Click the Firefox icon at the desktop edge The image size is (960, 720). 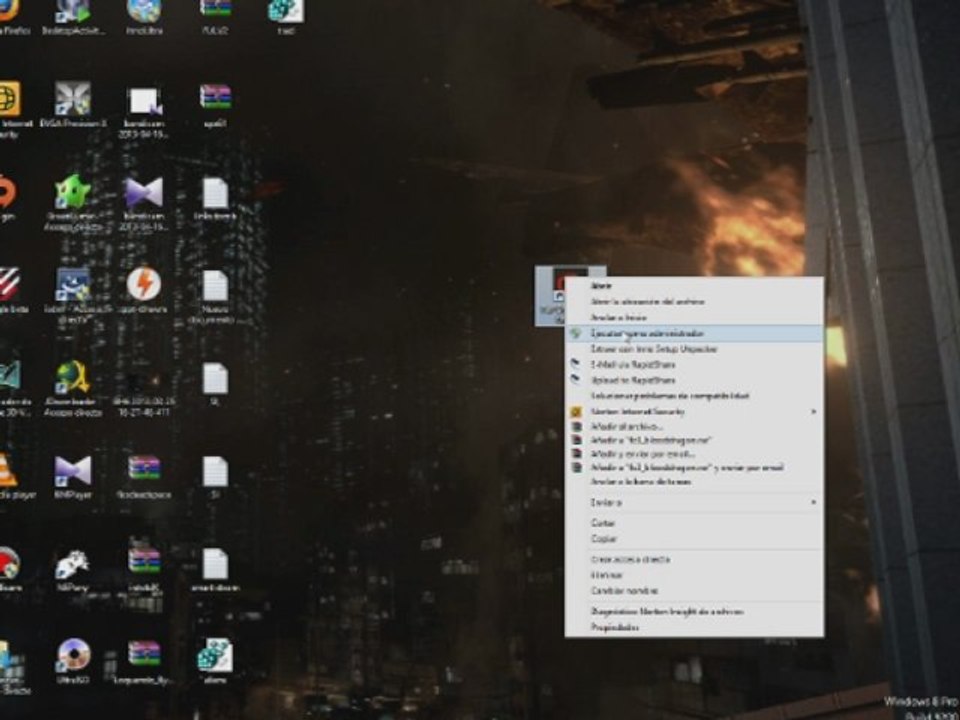pyautogui.click(x=9, y=11)
